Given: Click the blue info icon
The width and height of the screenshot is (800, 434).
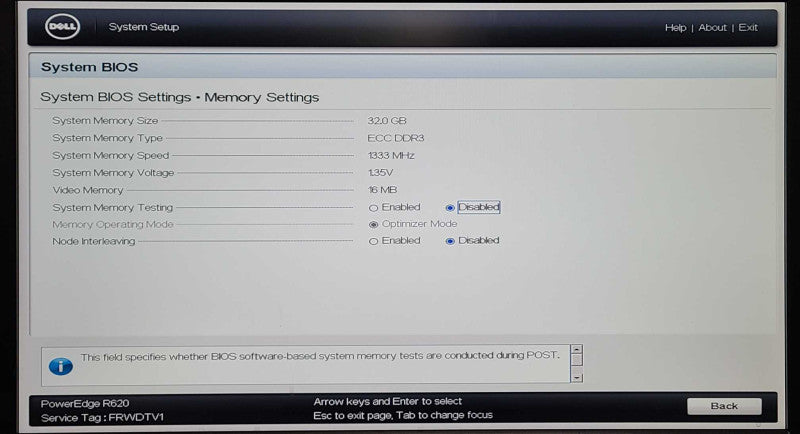Looking at the screenshot, I should click(x=61, y=366).
